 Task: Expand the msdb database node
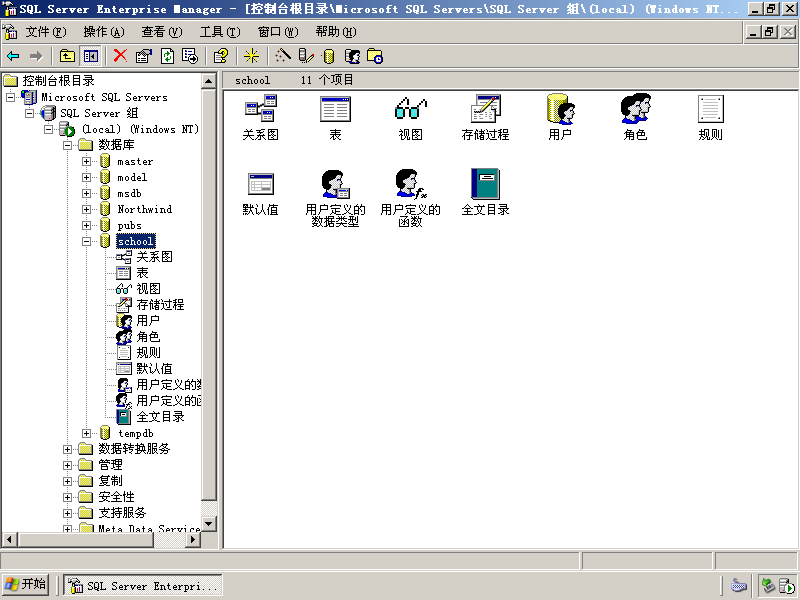point(87,193)
